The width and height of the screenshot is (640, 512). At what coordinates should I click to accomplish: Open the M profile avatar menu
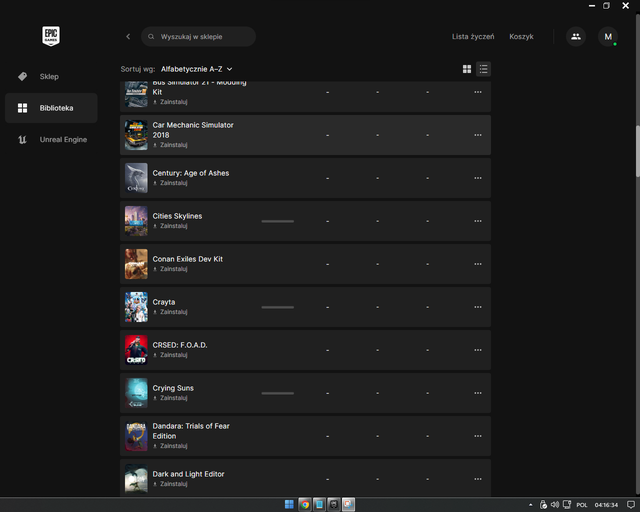(608, 36)
